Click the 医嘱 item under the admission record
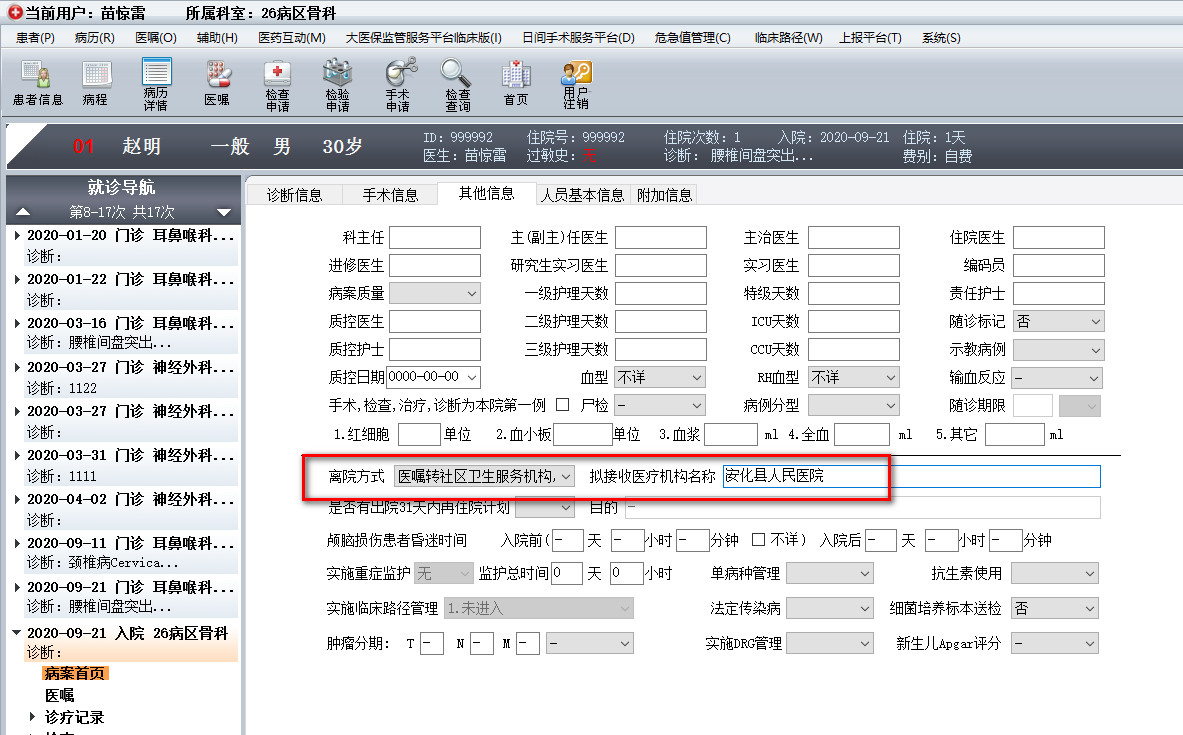1183x735 pixels. coord(59,695)
